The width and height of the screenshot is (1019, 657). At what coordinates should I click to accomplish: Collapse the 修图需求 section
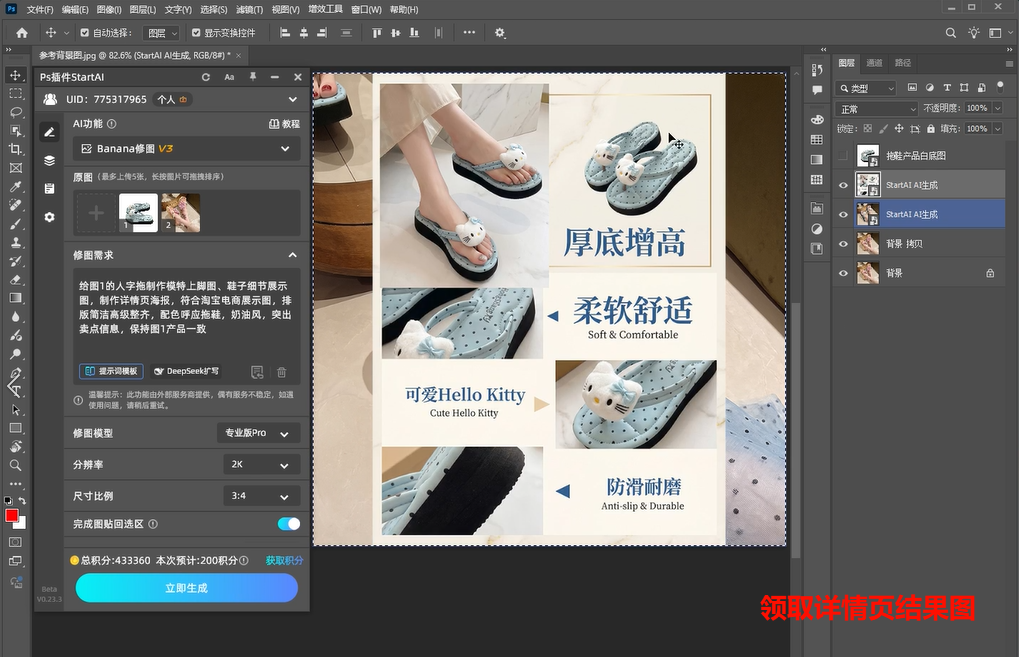[292, 255]
